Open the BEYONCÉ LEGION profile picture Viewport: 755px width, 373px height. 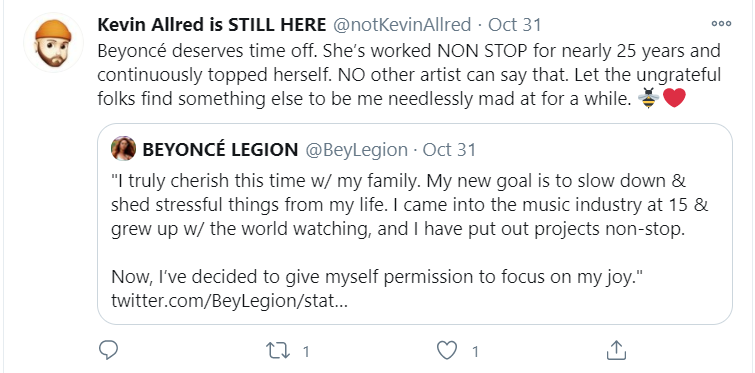click(123, 148)
